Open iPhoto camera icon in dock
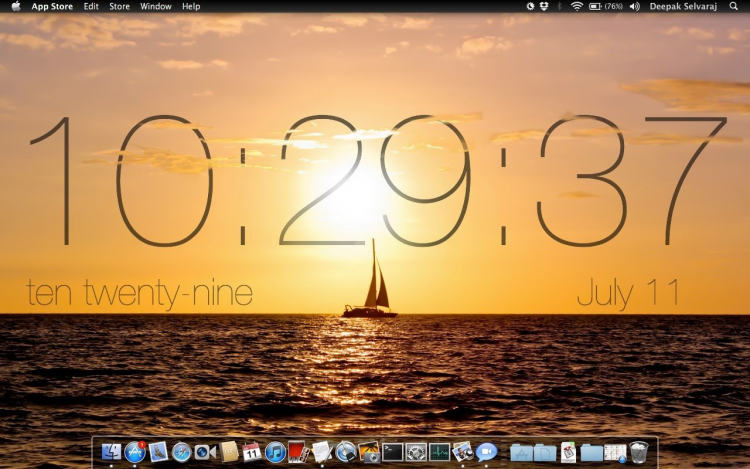 (x=369, y=451)
